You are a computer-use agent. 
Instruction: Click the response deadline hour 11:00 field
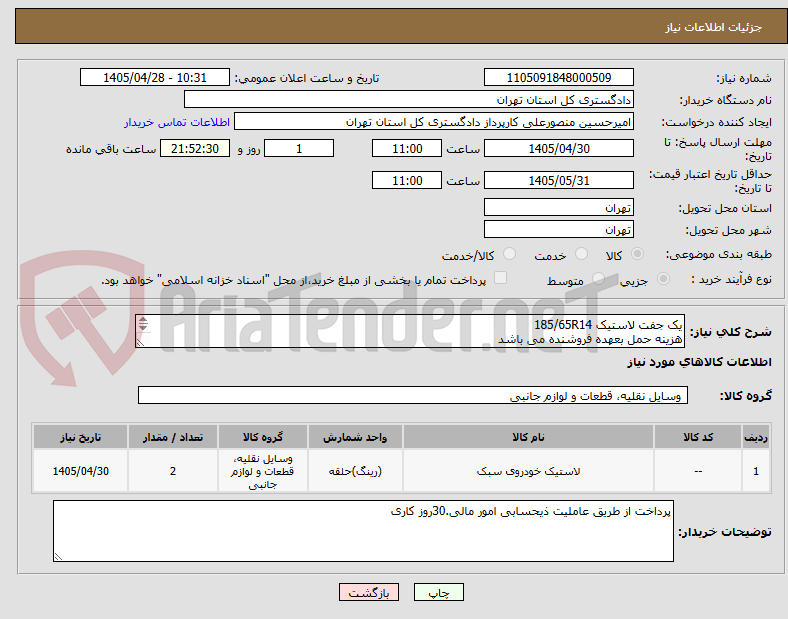pyautogui.click(x=407, y=148)
